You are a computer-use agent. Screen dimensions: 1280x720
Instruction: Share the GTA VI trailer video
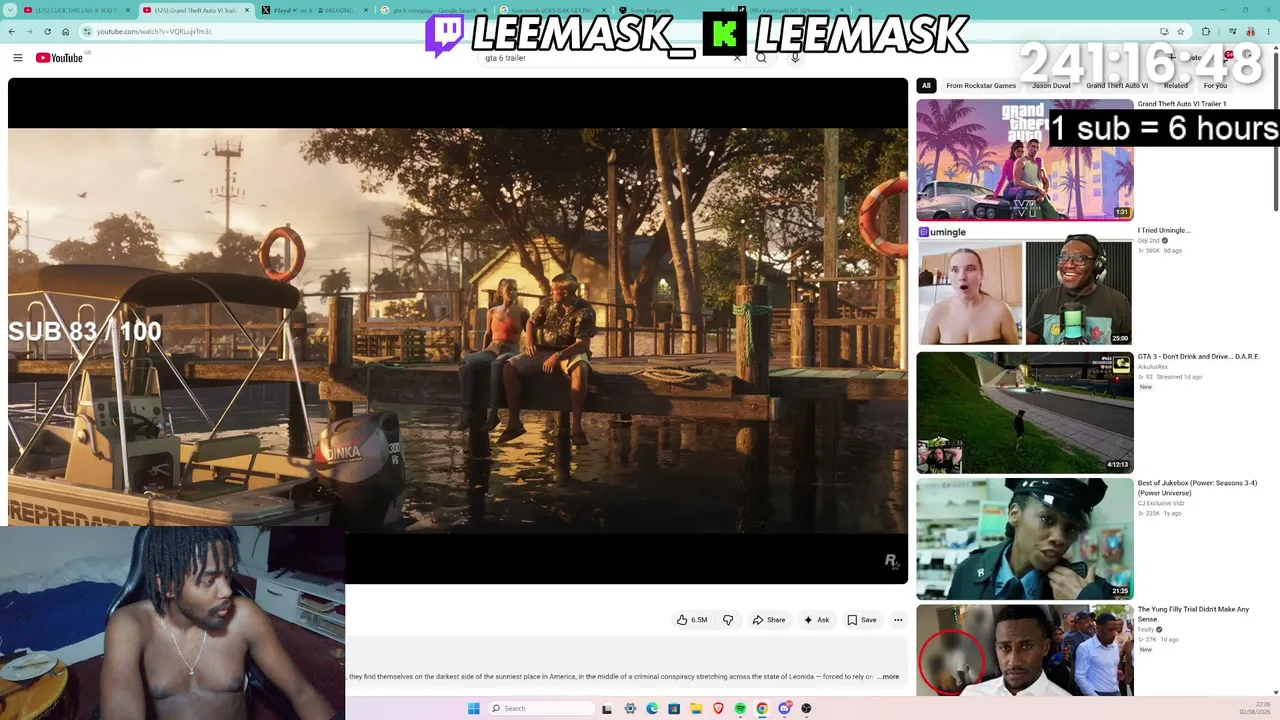pyautogui.click(x=769, y=620)
